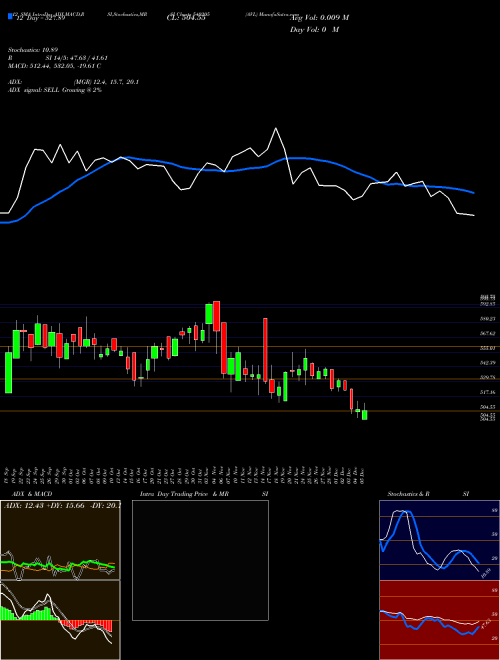Screen dimensions: 500x660
Task: Click the first tall green candlestick
Action: point(8,373)
